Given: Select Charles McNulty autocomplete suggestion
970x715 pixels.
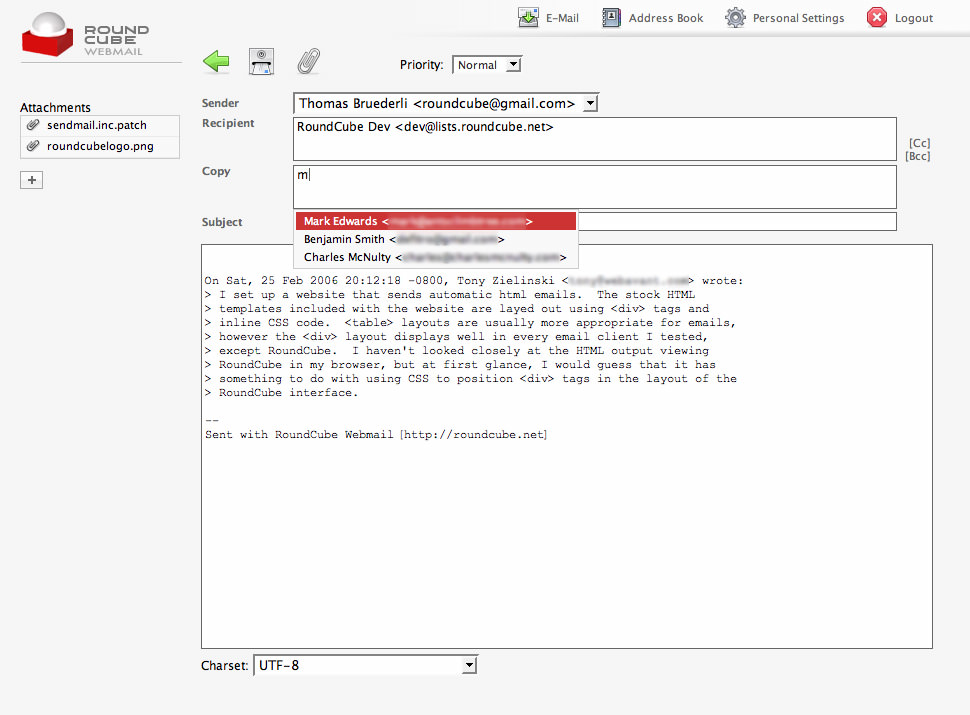Looking at the screenshot, I should tap(436, 257).
